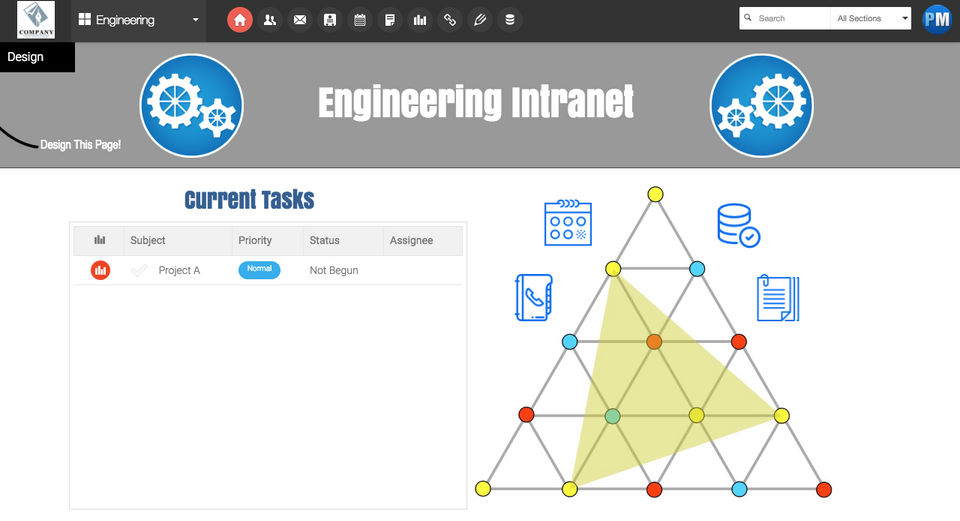
Task: Click the left gears banner icon
Action: click(x=191, y=105)
